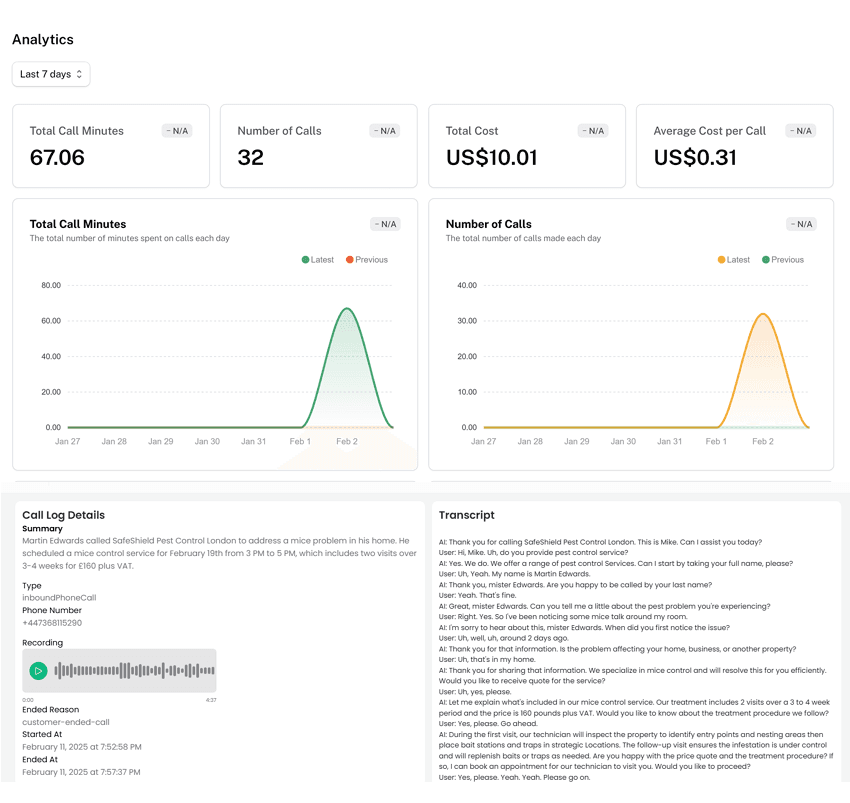Click the N/A badge on Total Cost card

coord(591,130)
